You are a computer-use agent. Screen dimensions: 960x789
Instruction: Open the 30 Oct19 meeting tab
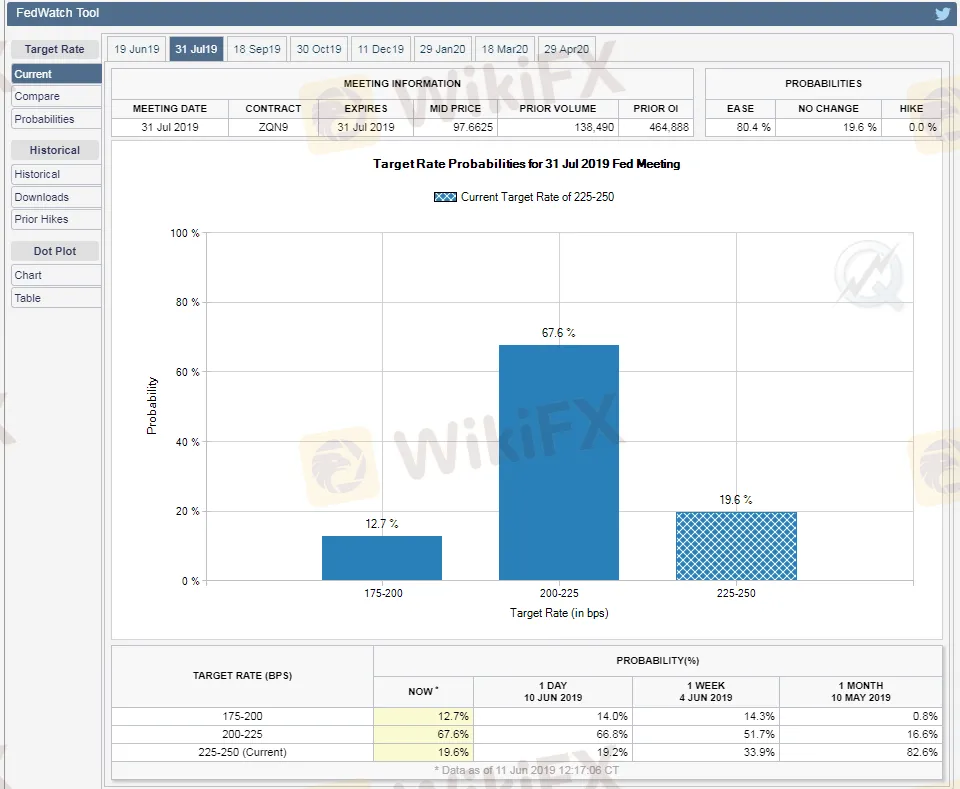click(x=319, y=49)
